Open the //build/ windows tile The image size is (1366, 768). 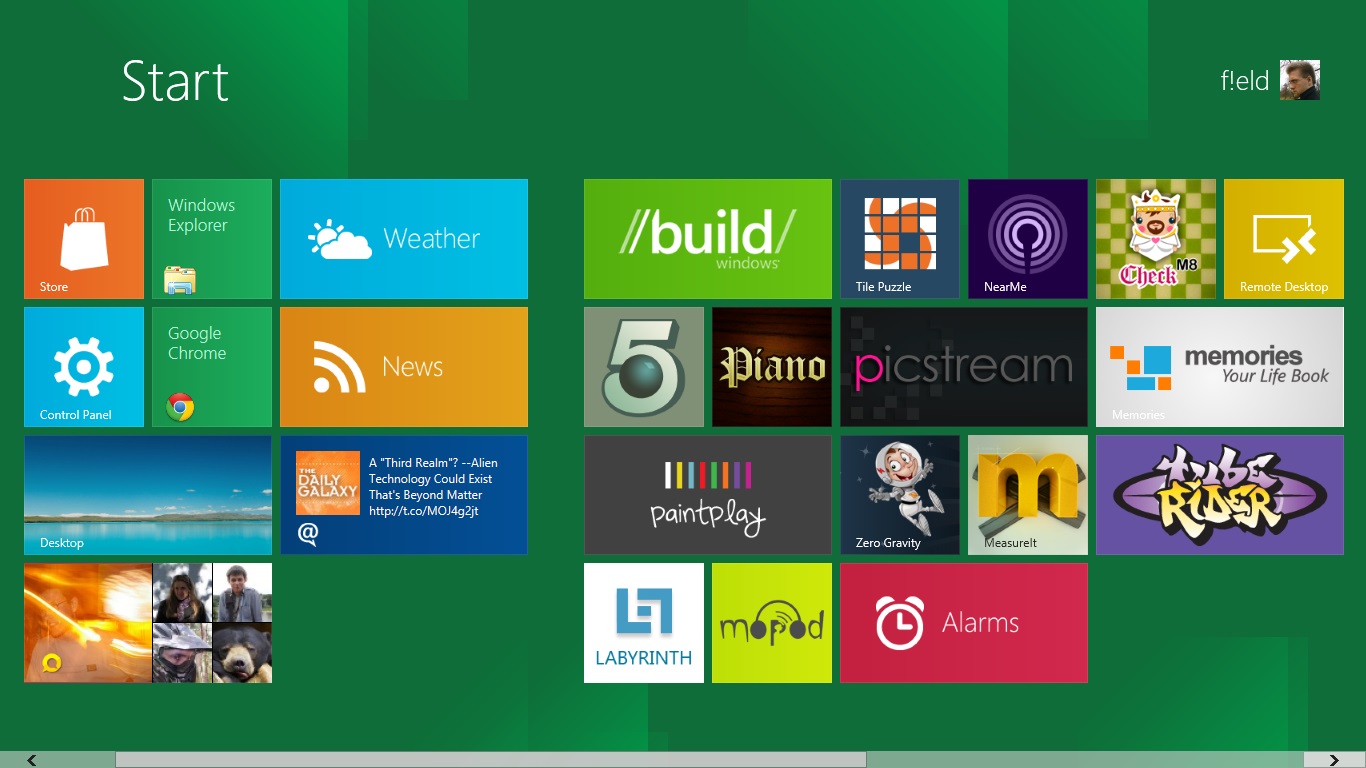pyautogui.click(x=708, y=239)
